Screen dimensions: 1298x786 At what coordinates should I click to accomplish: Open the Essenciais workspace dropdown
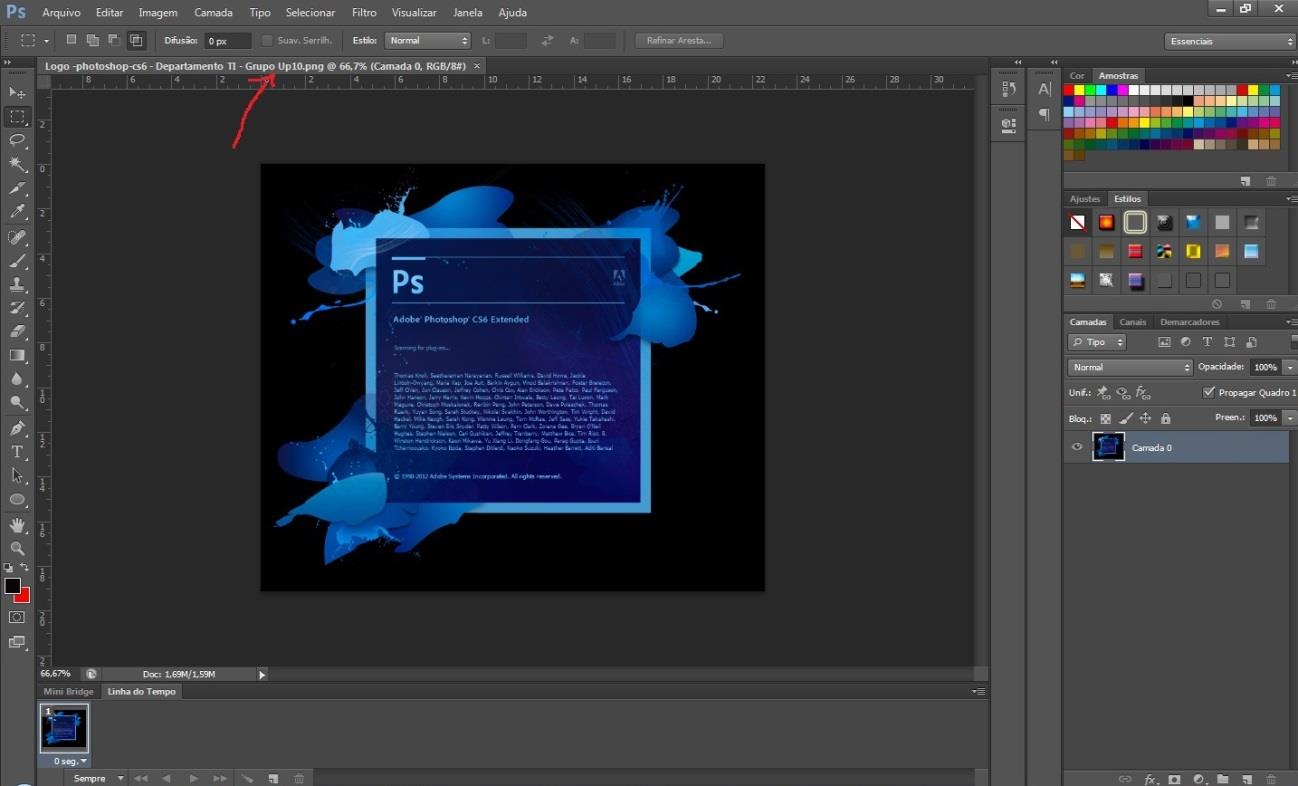click(1230, 41)
